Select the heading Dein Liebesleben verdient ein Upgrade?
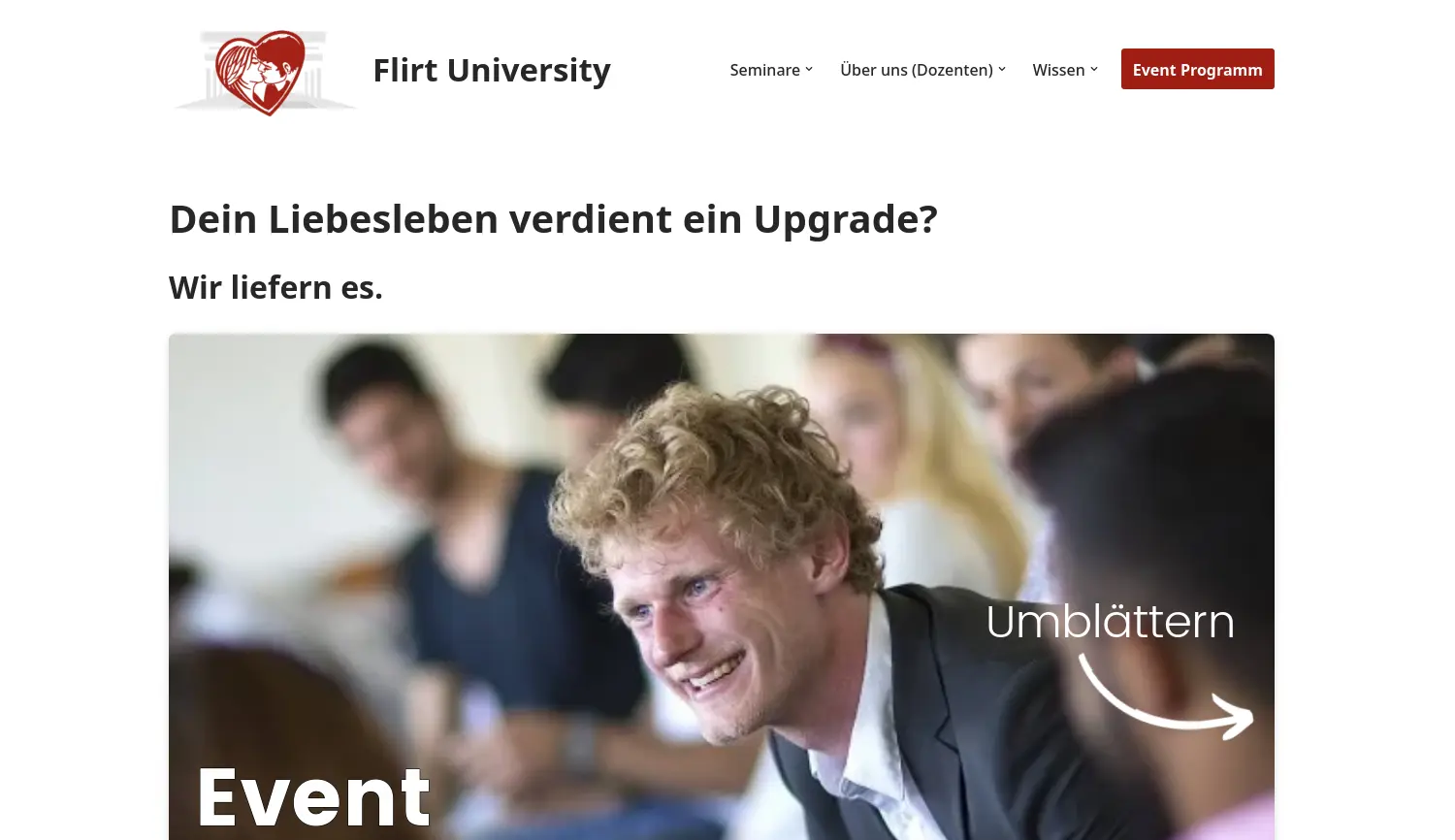The height and width of the screenshot is (840, 1455). (x=553, y=219)
